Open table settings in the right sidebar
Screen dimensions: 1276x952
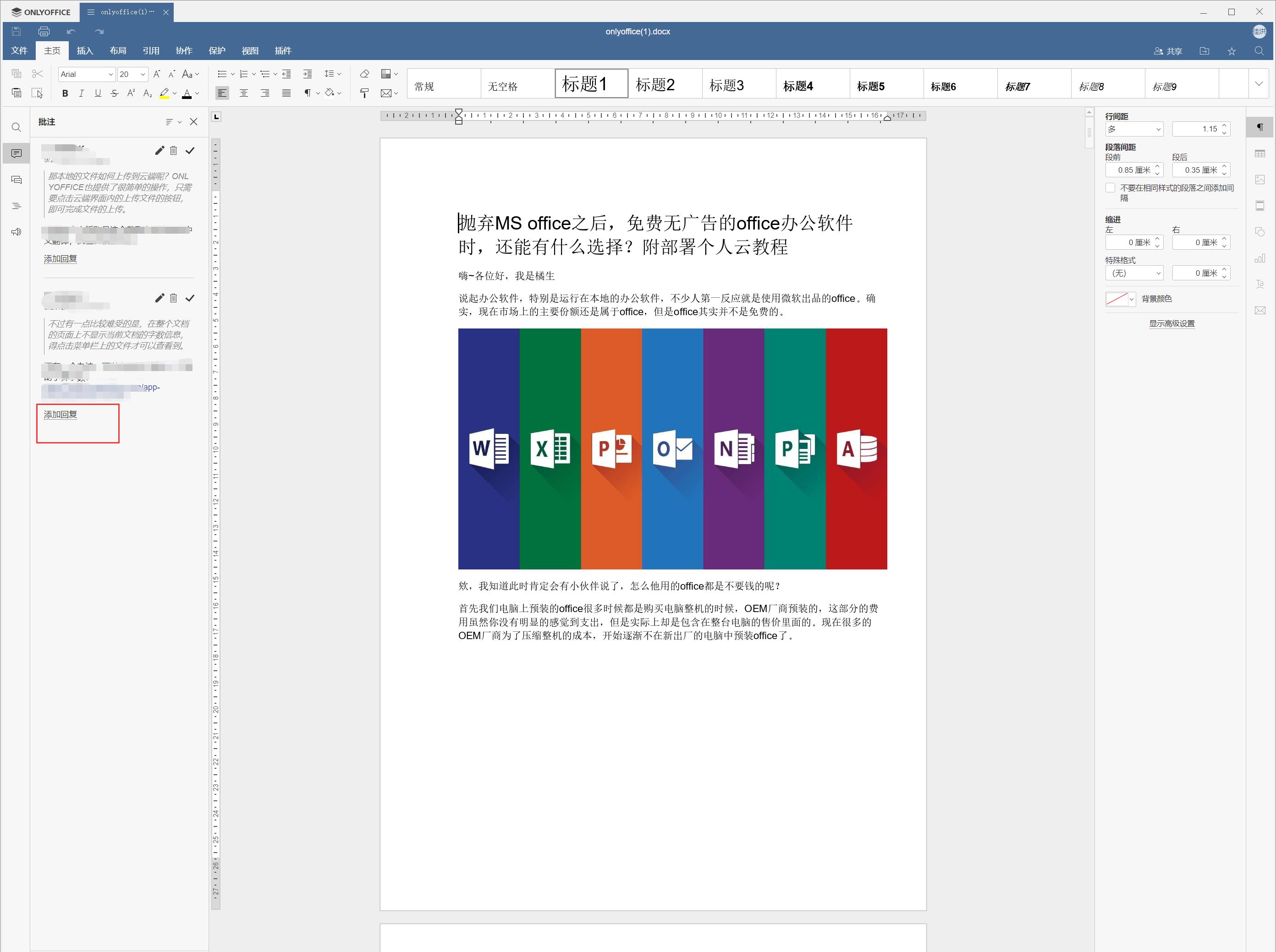1260,153
